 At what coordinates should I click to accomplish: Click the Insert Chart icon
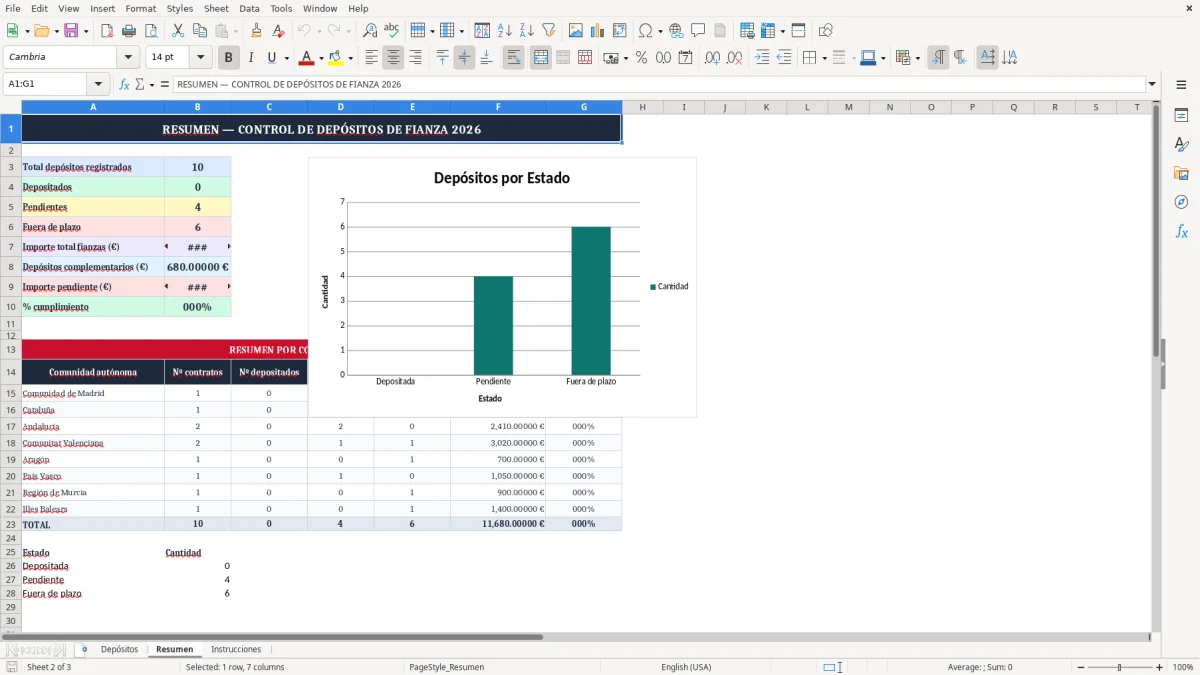598,31
